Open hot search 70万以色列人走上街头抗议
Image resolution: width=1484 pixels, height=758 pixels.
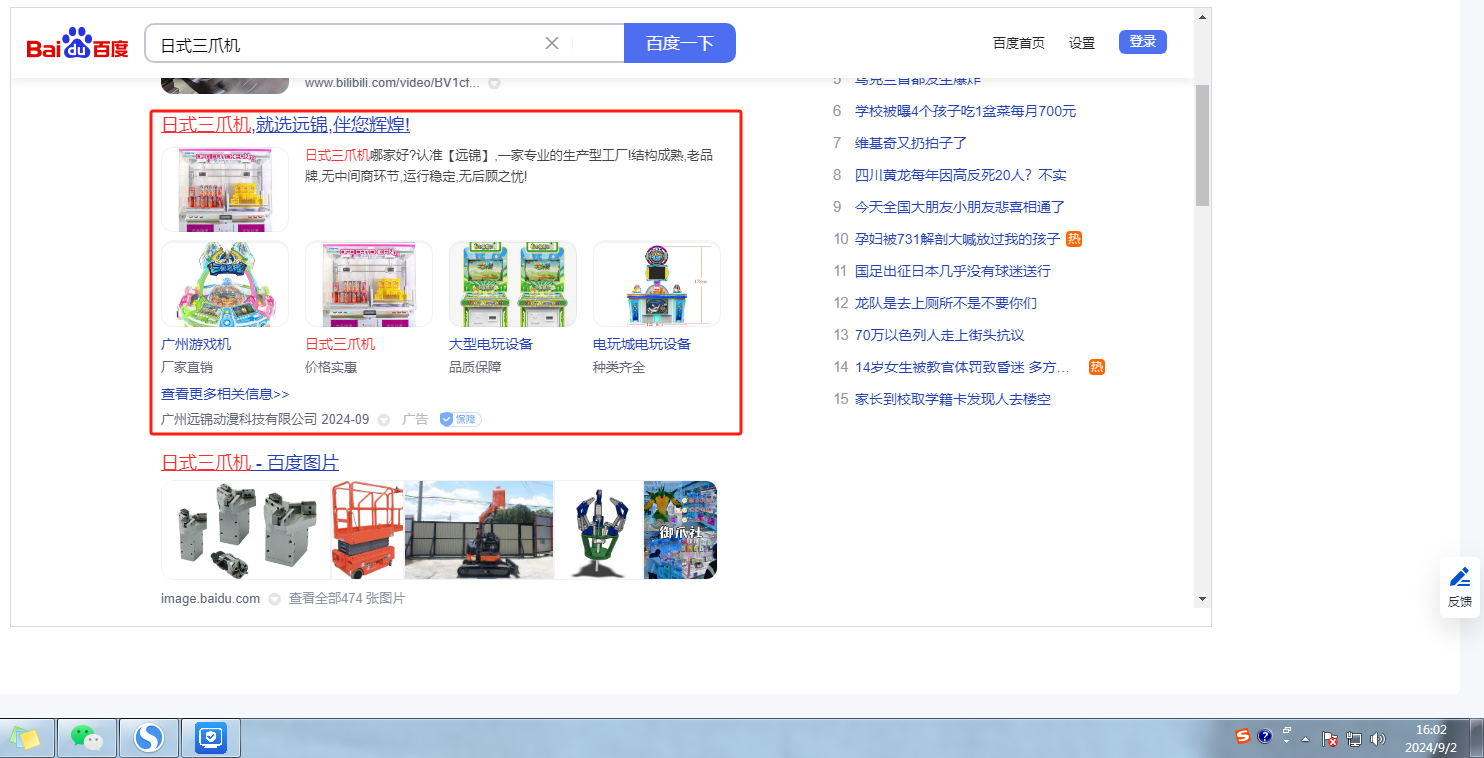(940, 335)
